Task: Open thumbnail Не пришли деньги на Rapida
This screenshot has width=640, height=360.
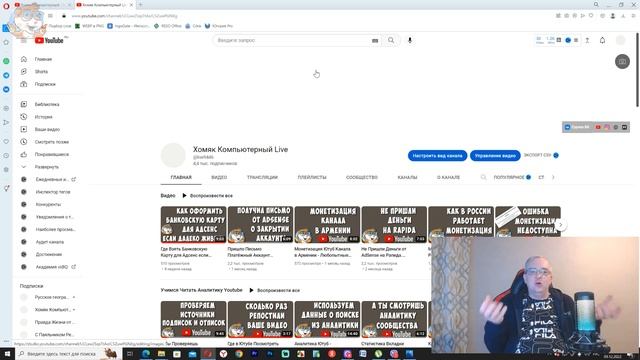Action: pos(394,224)
